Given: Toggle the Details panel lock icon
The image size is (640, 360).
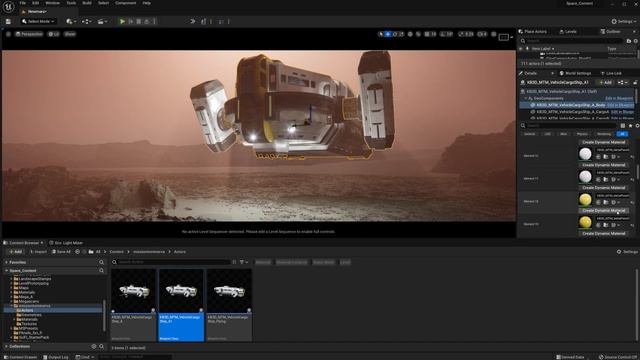Looking at the screenshot, I should pyautogui.click(x=635, y=82).
